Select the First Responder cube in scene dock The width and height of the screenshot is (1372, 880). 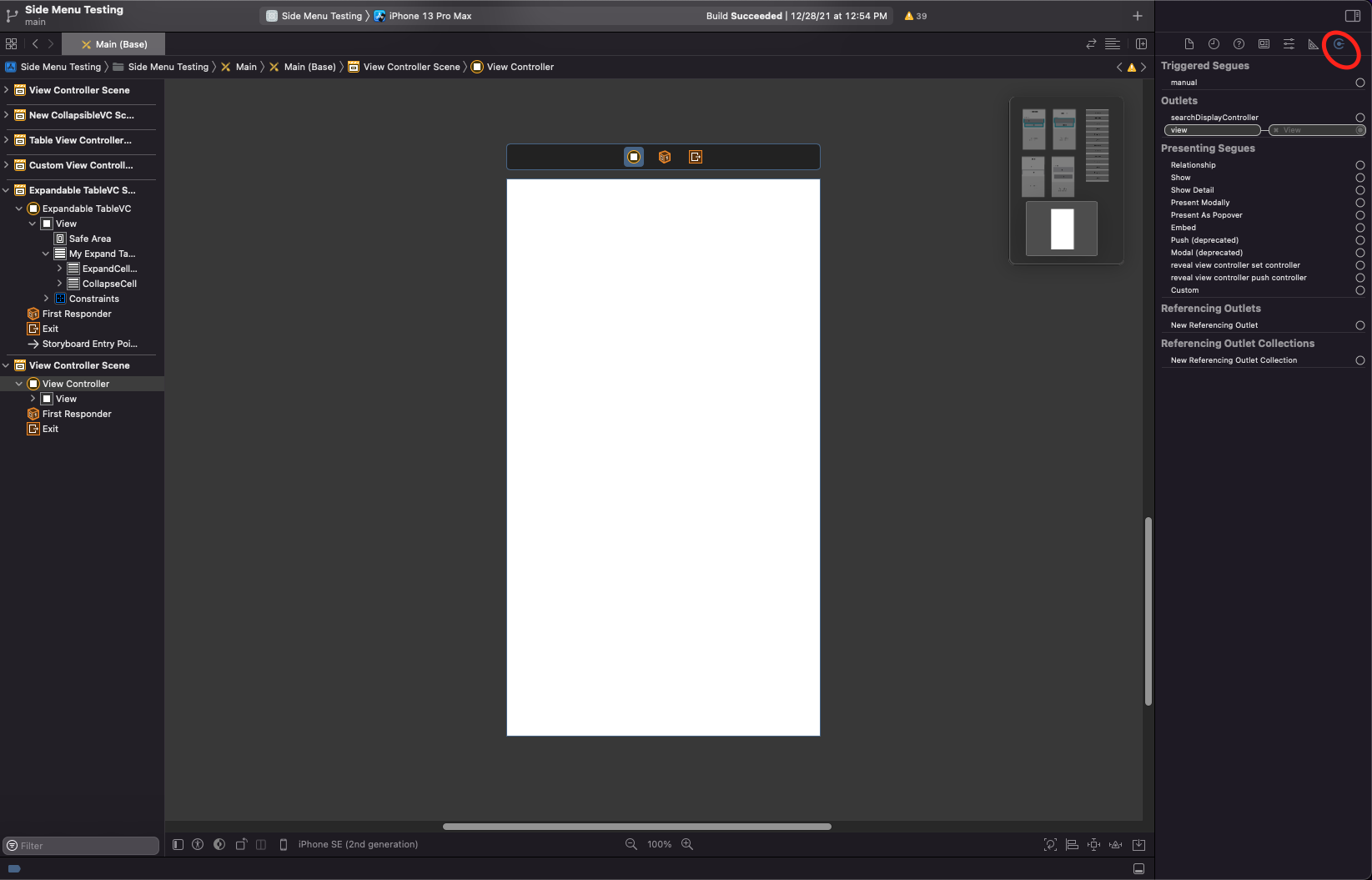point(665,157)
